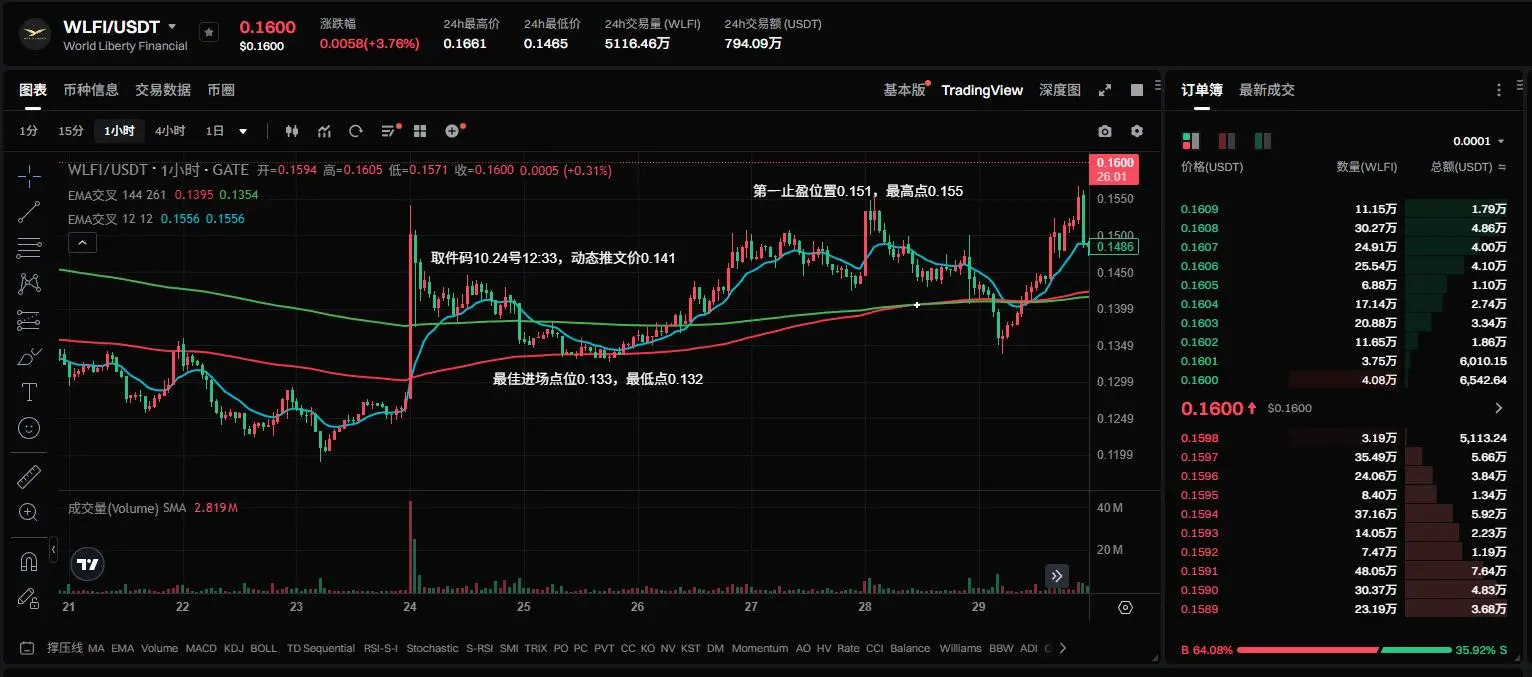Viewport: 1532px width, 677px height.
Task: Switch to the 币种信息 tab
Action: click(x=91, y=90)
